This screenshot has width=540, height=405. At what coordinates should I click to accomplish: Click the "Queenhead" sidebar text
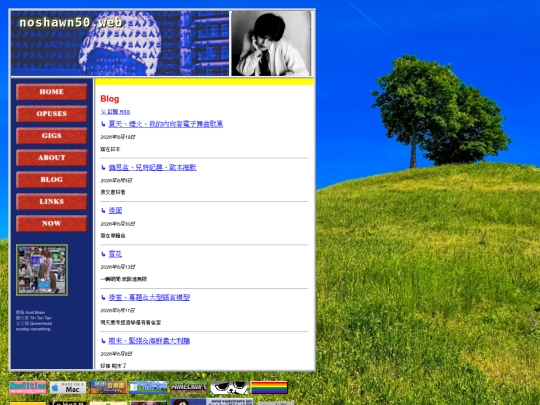[41, 323]
